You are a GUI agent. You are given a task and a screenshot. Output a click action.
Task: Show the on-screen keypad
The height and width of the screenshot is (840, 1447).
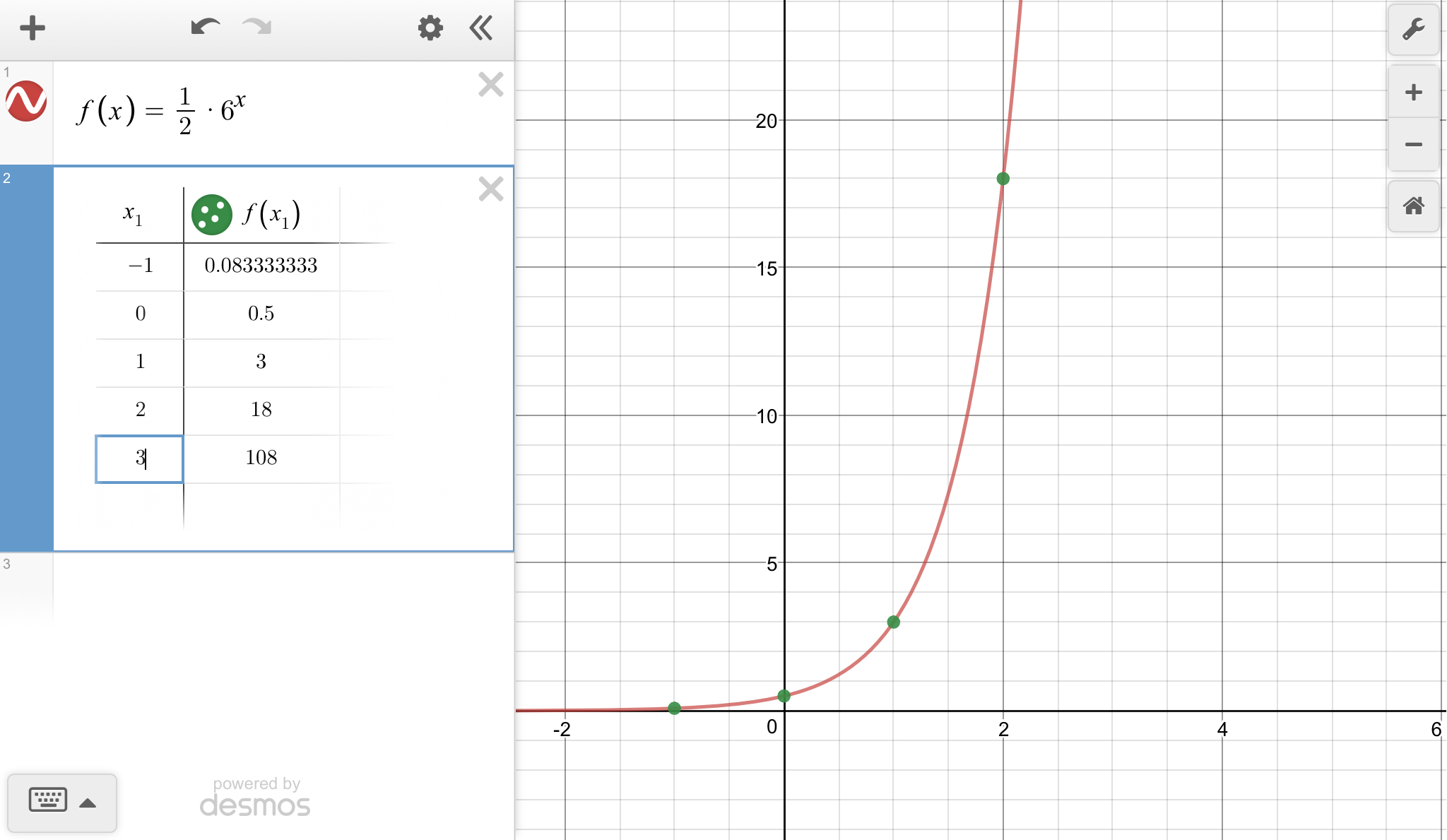48,800
